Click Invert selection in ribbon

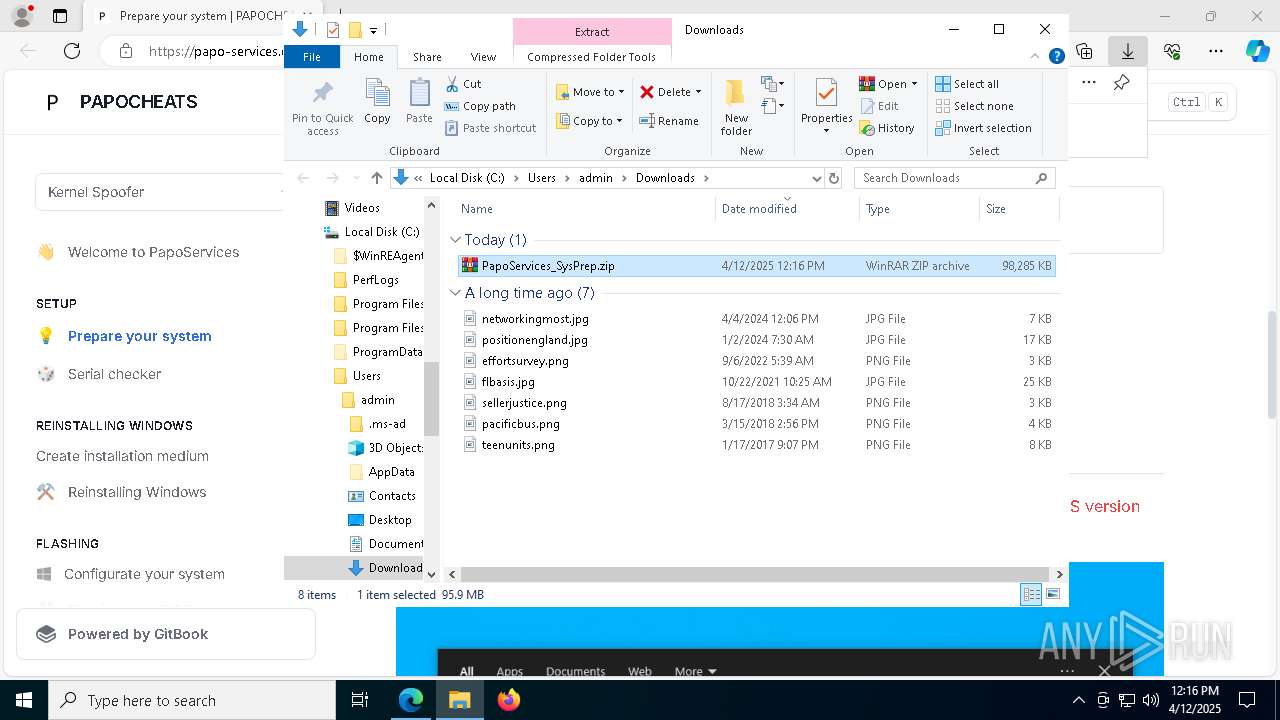coord(983,128)
